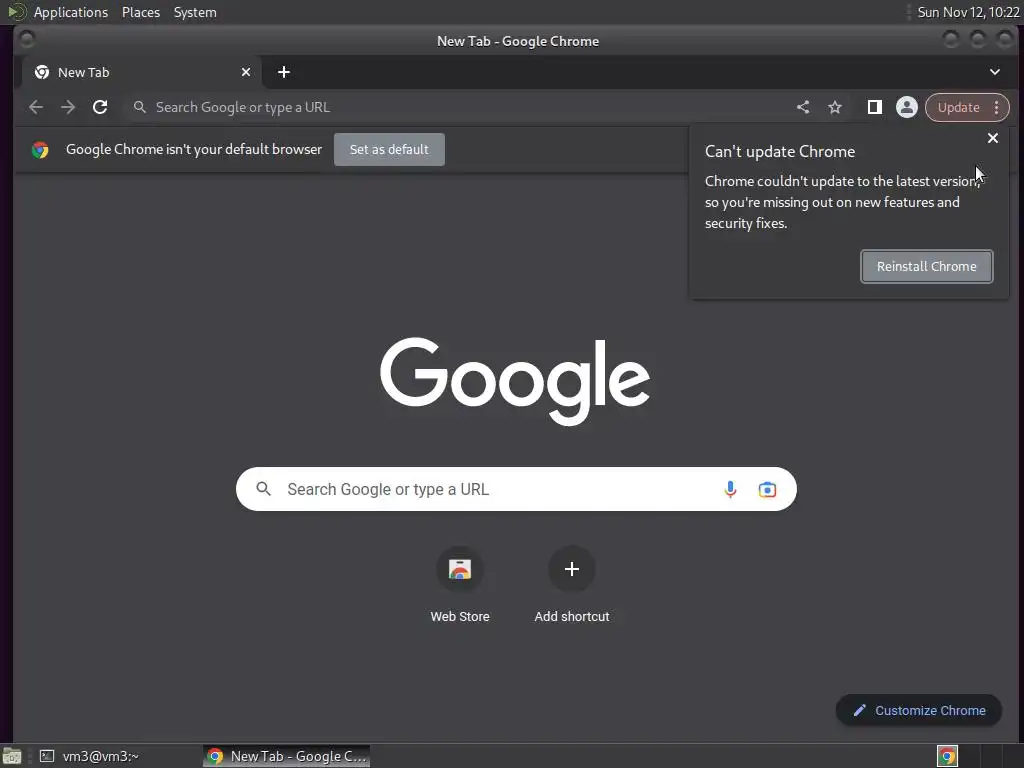Click the Can't update Chrome heading
This screenshot has width=1024, height=768.
coord(780,152)
